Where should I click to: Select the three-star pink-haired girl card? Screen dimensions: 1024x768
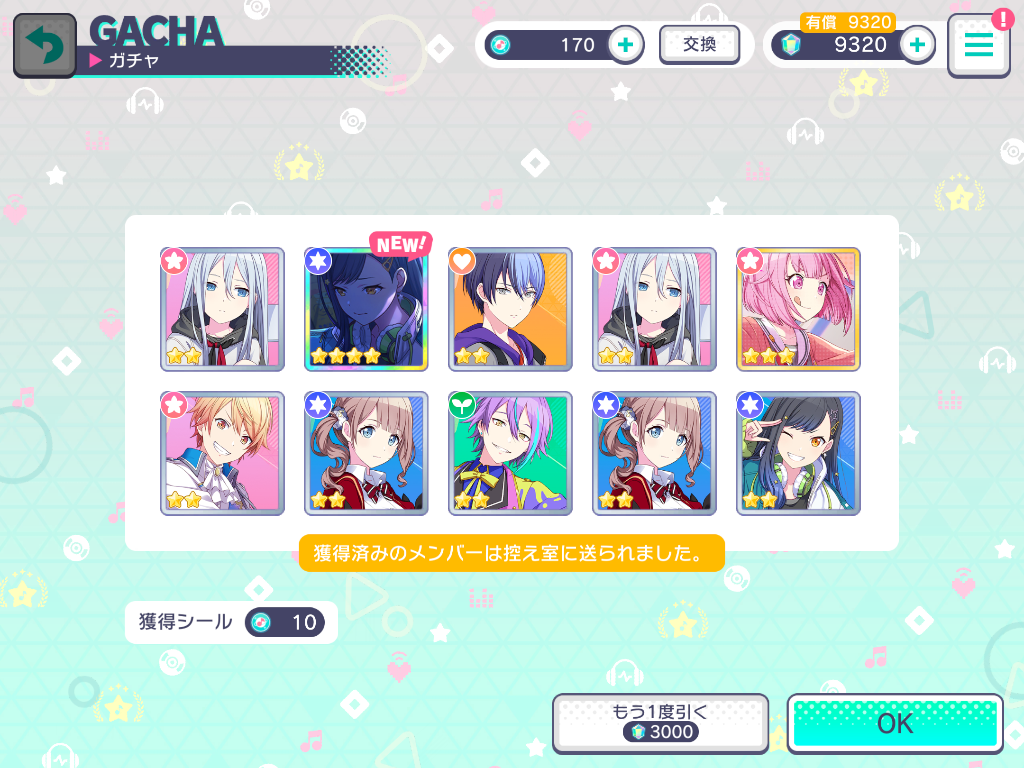click(x=798, y=310)
